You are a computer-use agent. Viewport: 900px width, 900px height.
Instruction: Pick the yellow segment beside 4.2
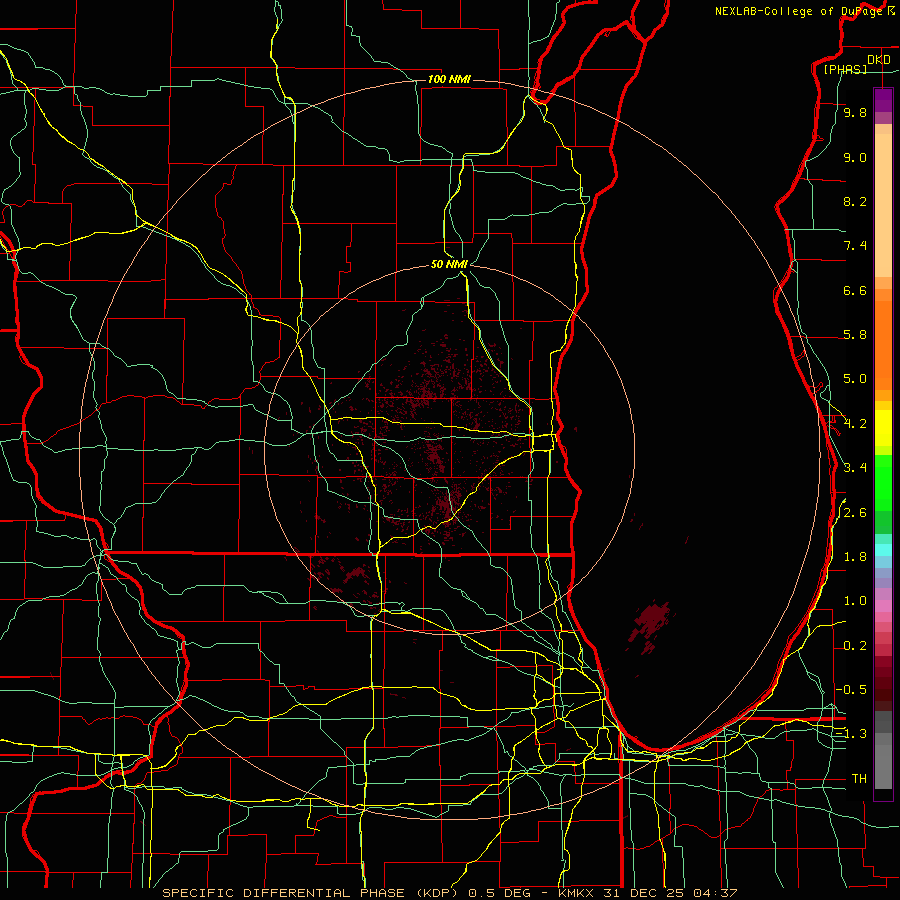(x=883, y=428)
